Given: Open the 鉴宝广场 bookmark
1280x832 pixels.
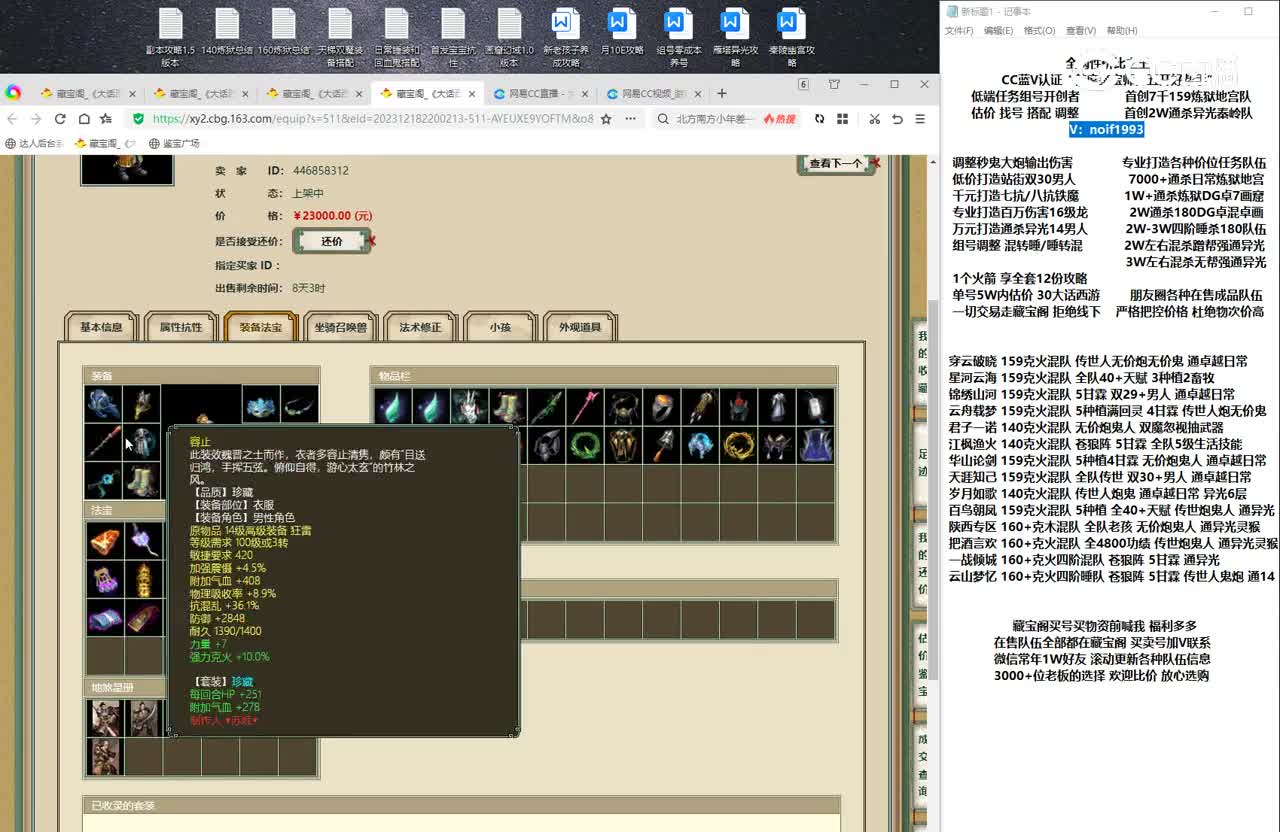Looking at the screenshot, I should (174, 143).
